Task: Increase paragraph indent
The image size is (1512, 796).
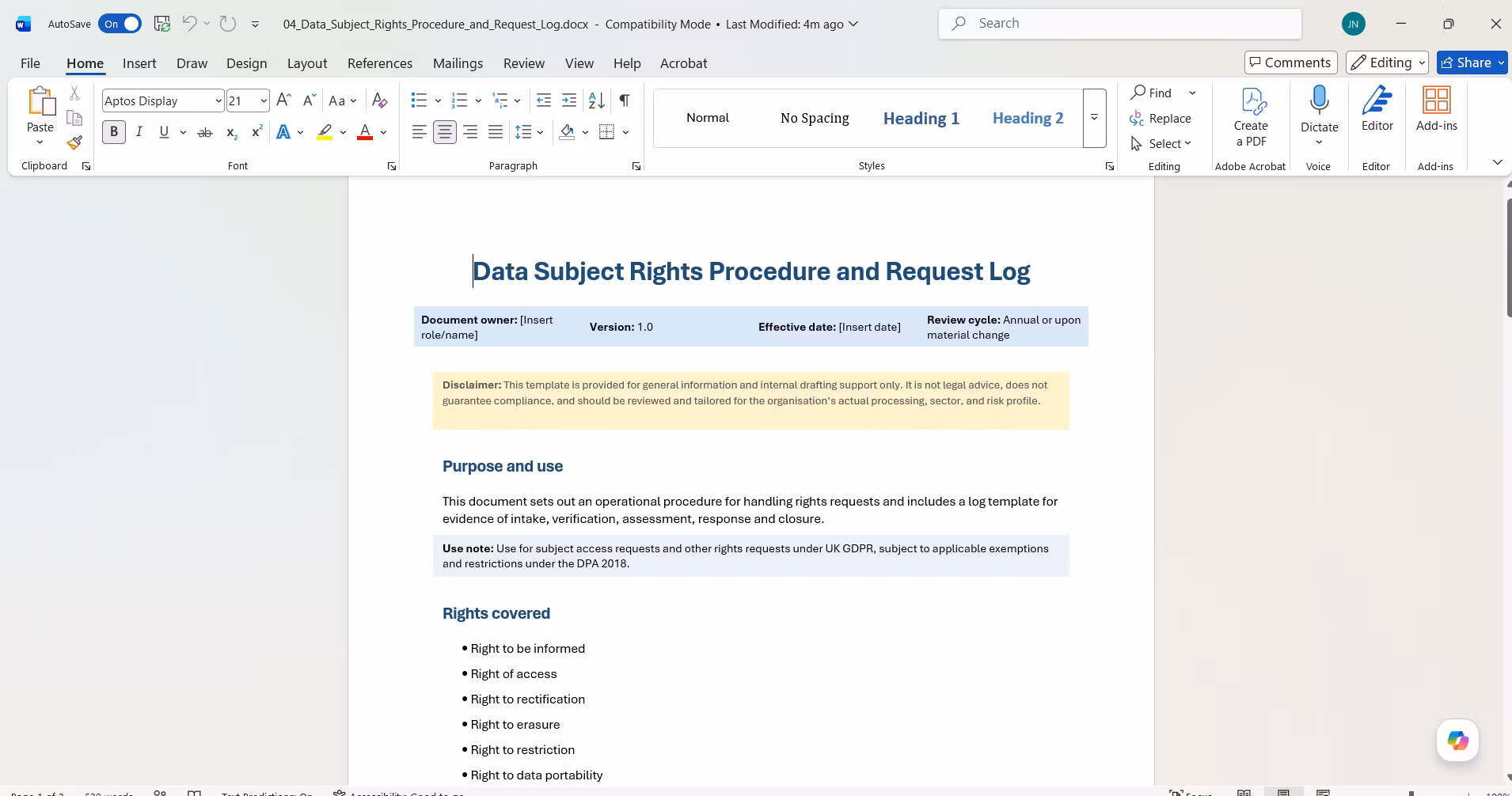Action: [x=569, y=100]
